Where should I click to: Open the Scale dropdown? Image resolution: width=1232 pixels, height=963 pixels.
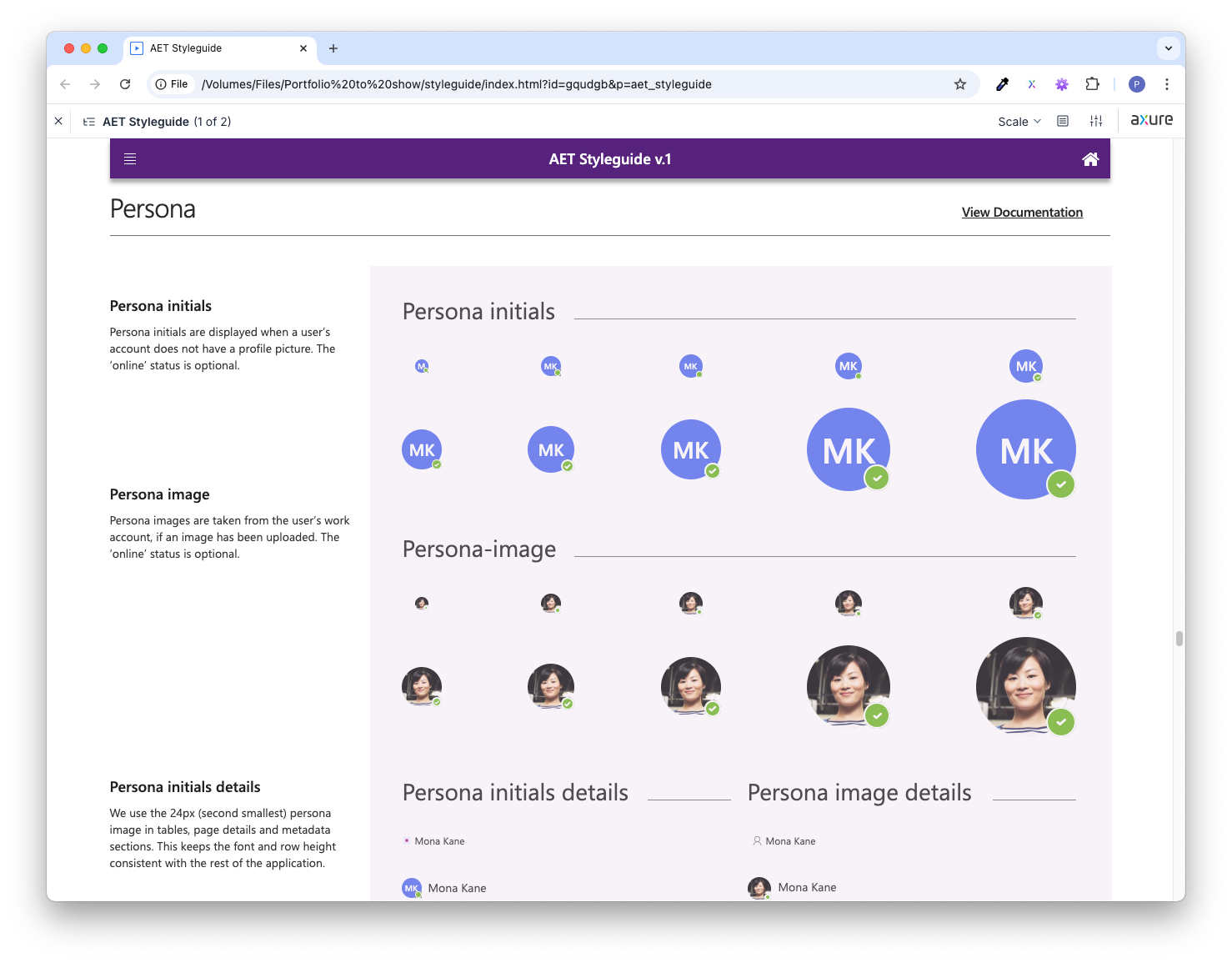[x=1019, y=122]
